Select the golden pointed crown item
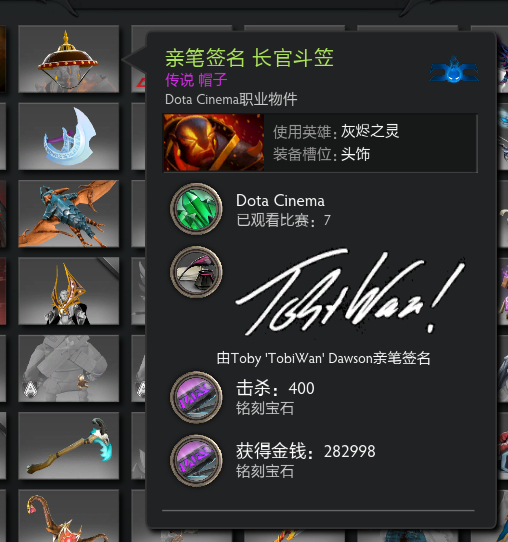Viewport: 508px width, 542px height. (x=68, y=291)
